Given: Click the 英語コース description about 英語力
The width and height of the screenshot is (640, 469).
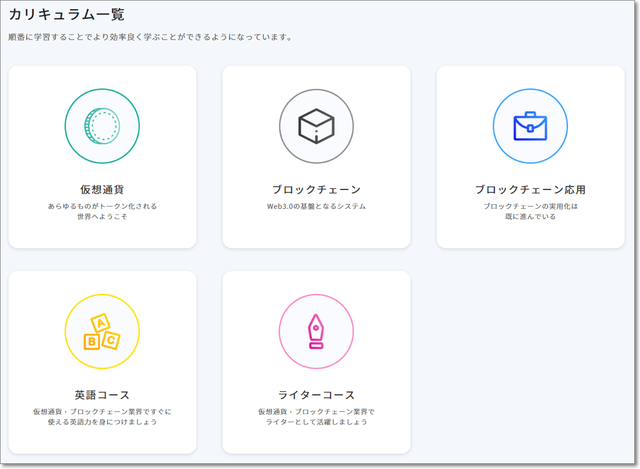Looking at the screenshot, I should coord(102,416).
